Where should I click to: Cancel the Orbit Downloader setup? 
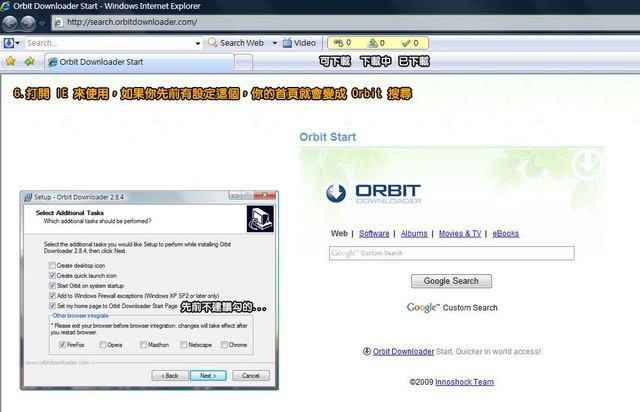(251, 376)
